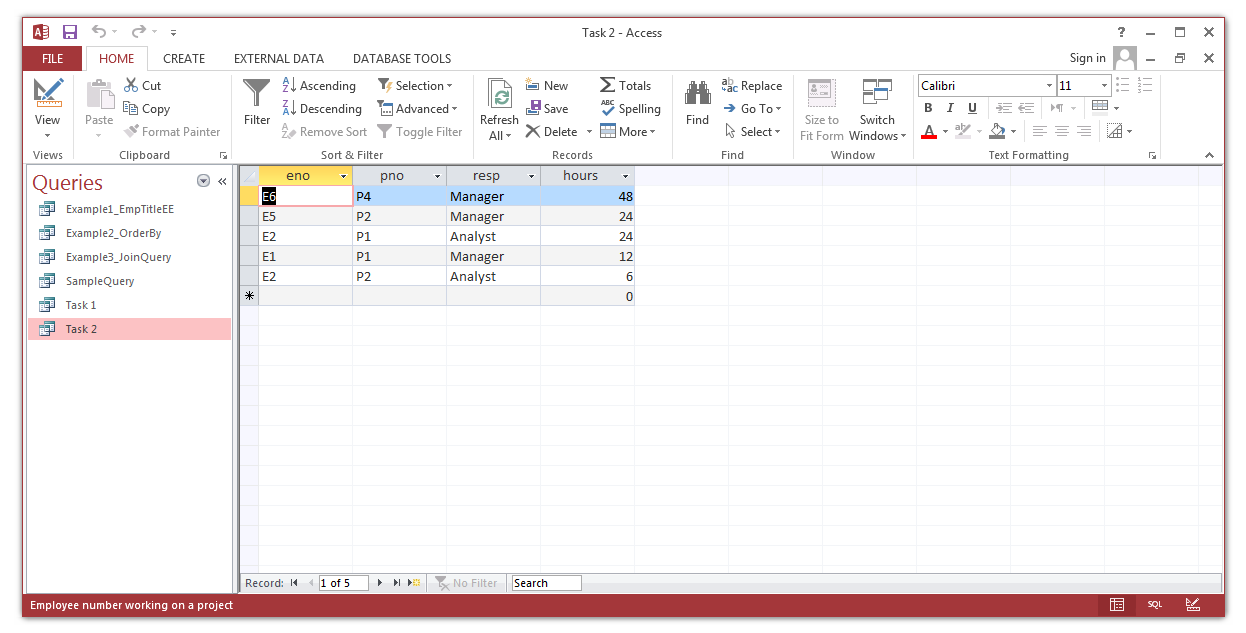Image resolution: width=1246 pixels, height=633 pixels.
Task: Center align text
Action: coord(1062,131)
